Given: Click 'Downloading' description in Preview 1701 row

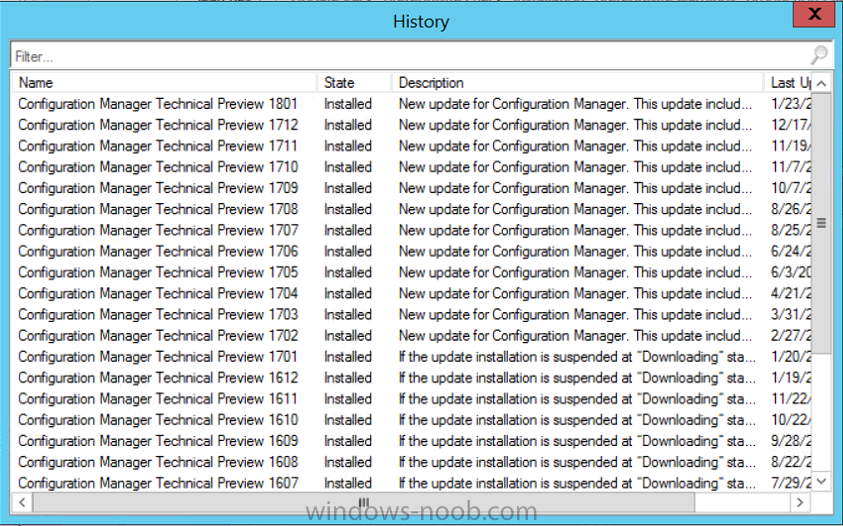Looking at the screenshot, I should (x=577, y=357).
